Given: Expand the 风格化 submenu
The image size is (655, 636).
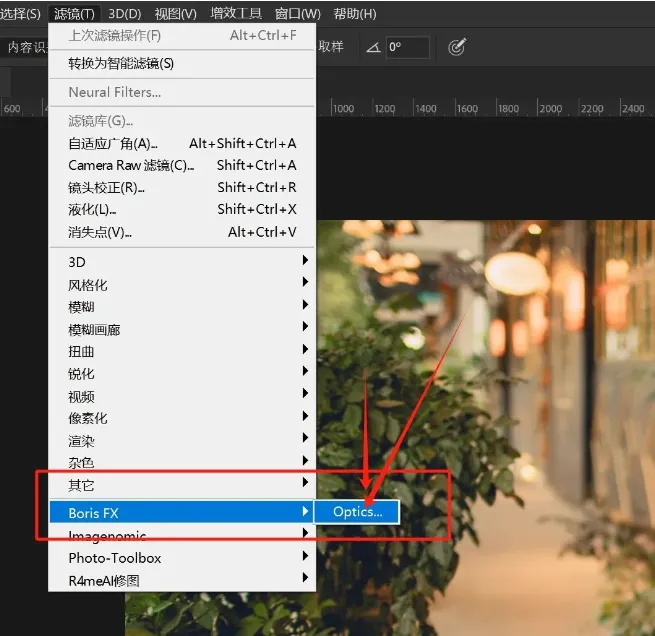Looking at the screenshot, I should (x=182, y=285).
